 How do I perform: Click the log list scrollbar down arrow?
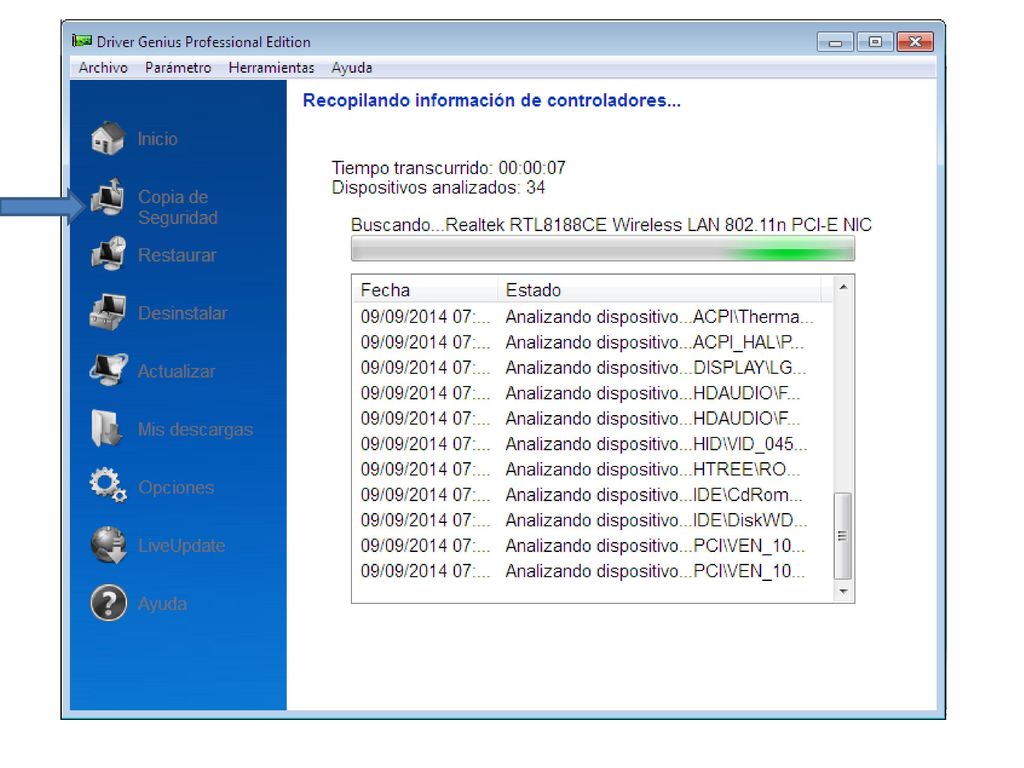tap(843, 591)
